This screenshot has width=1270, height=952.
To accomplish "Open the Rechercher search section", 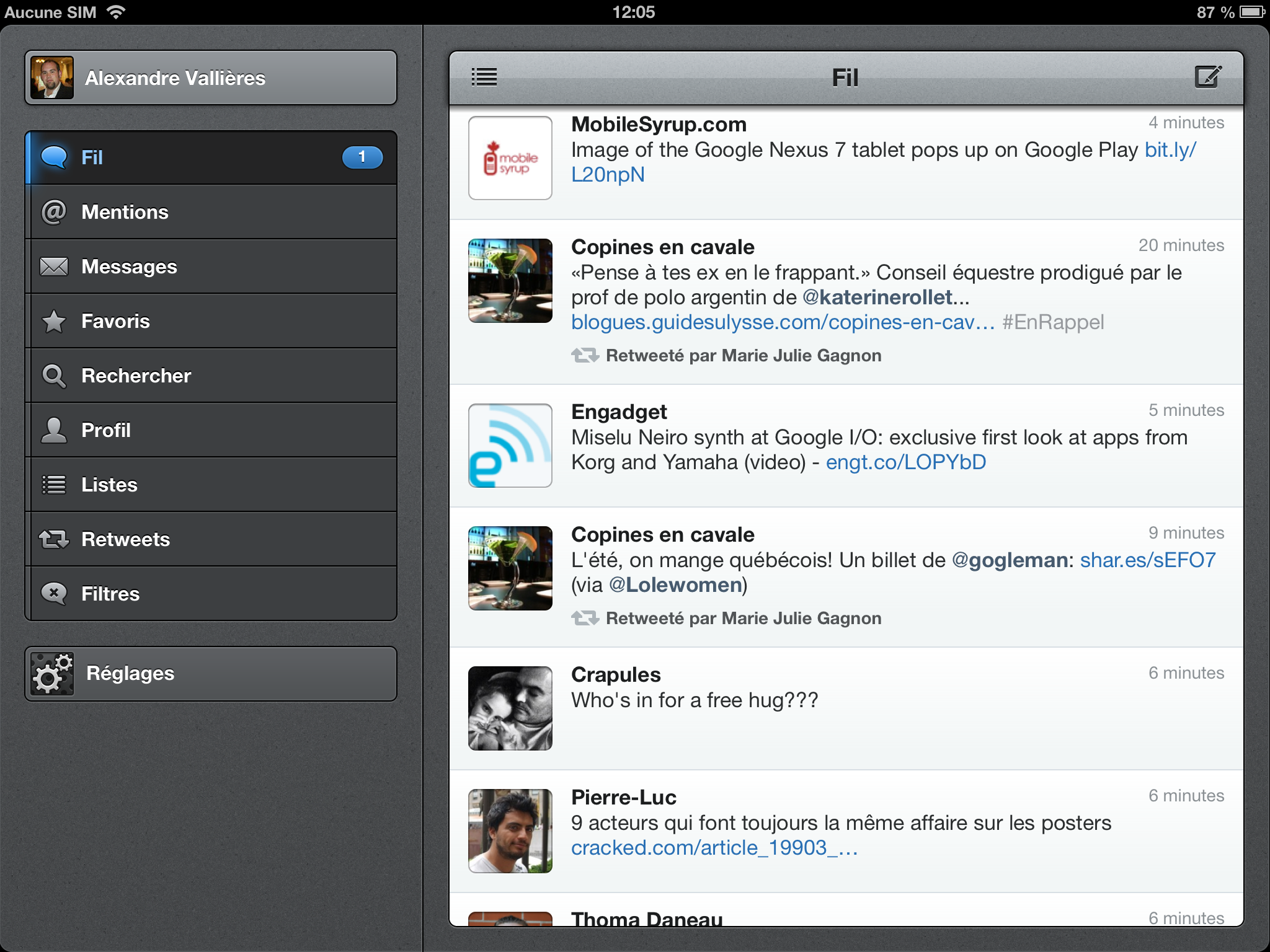I will pos(211,376).
